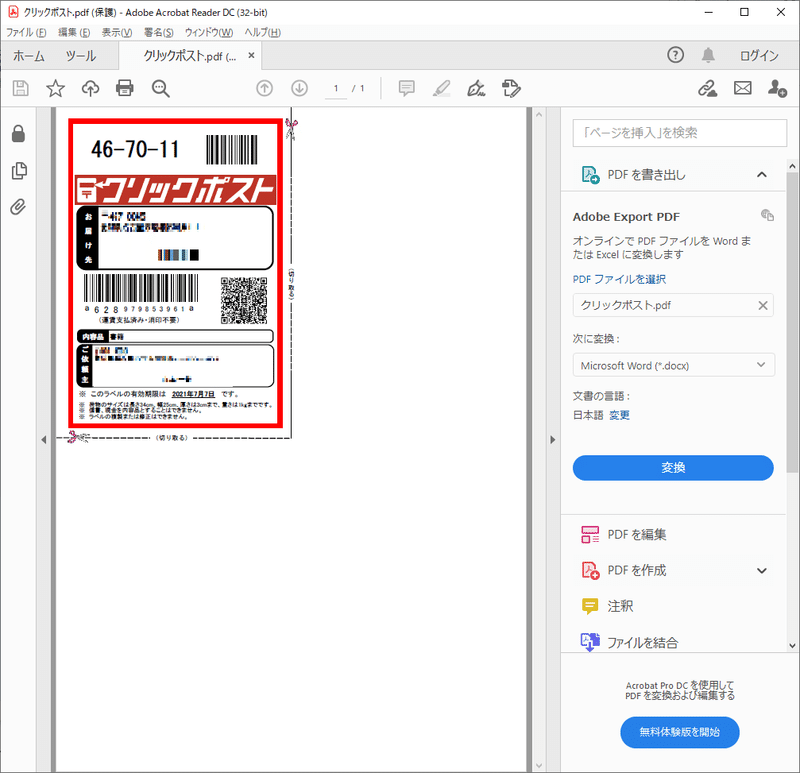
Task: Send file by email envelope icon
Action: [742, 88]
